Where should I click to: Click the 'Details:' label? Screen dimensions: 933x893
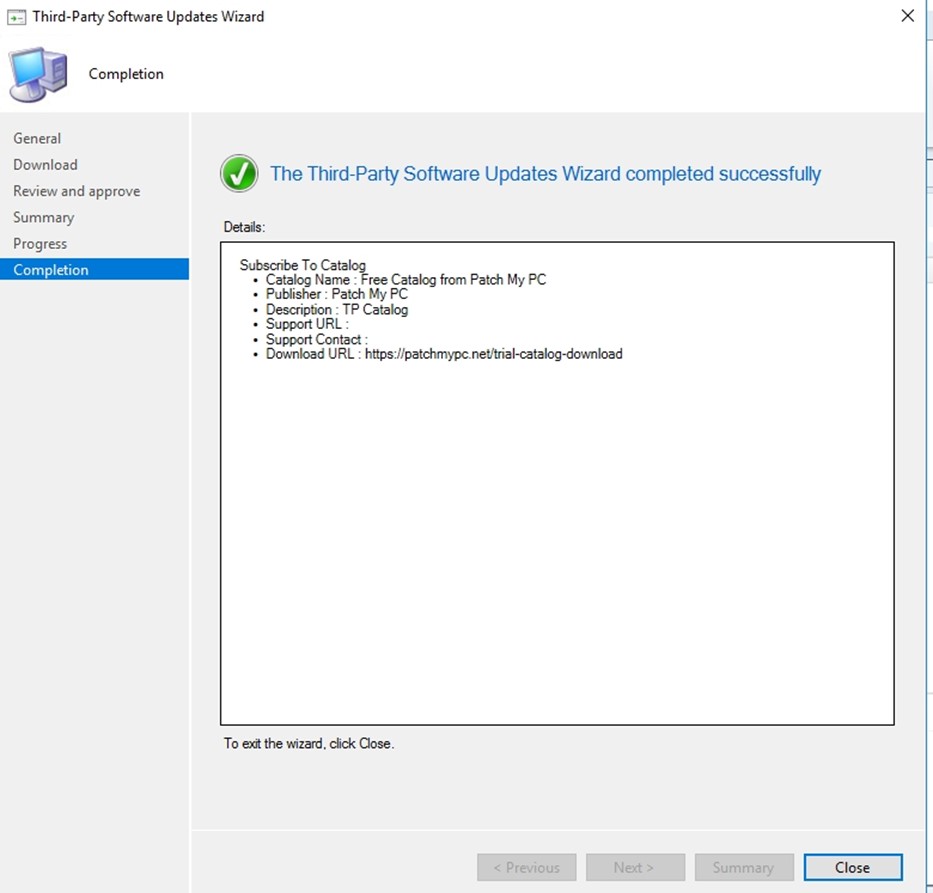pos(245,227)
